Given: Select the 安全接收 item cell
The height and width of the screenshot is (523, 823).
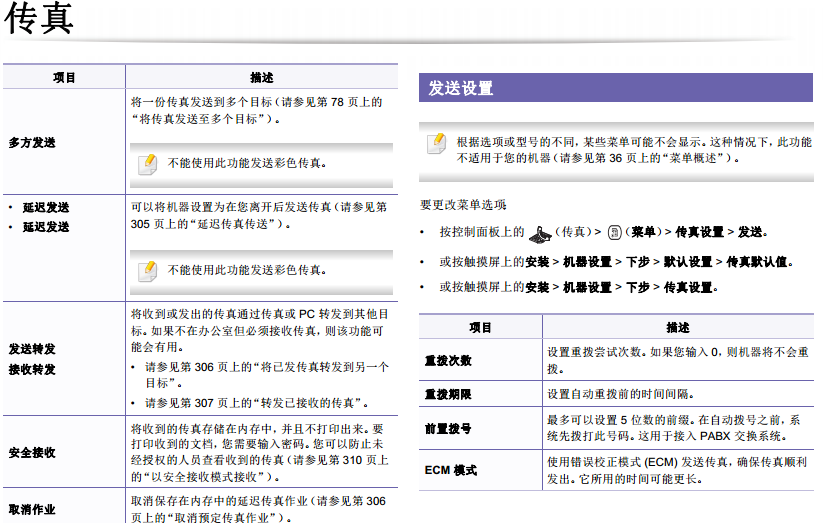Looking at the screenshot, I should tap(64, 452).
